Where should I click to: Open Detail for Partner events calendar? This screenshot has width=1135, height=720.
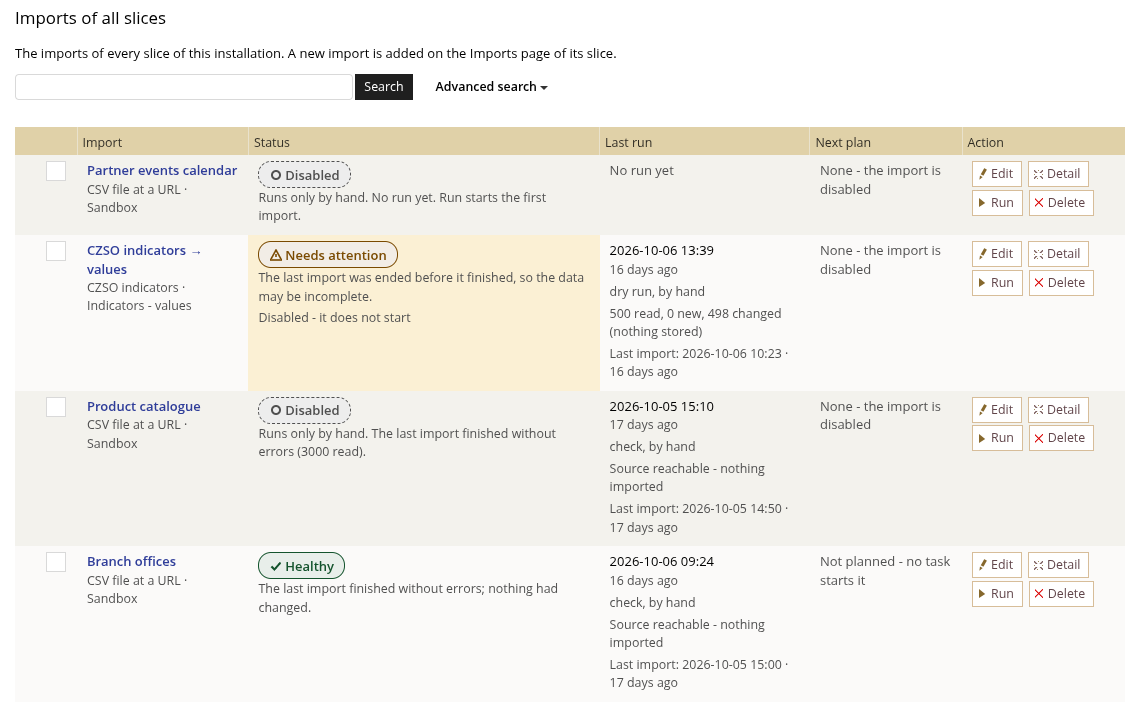tap(1058, 174)
